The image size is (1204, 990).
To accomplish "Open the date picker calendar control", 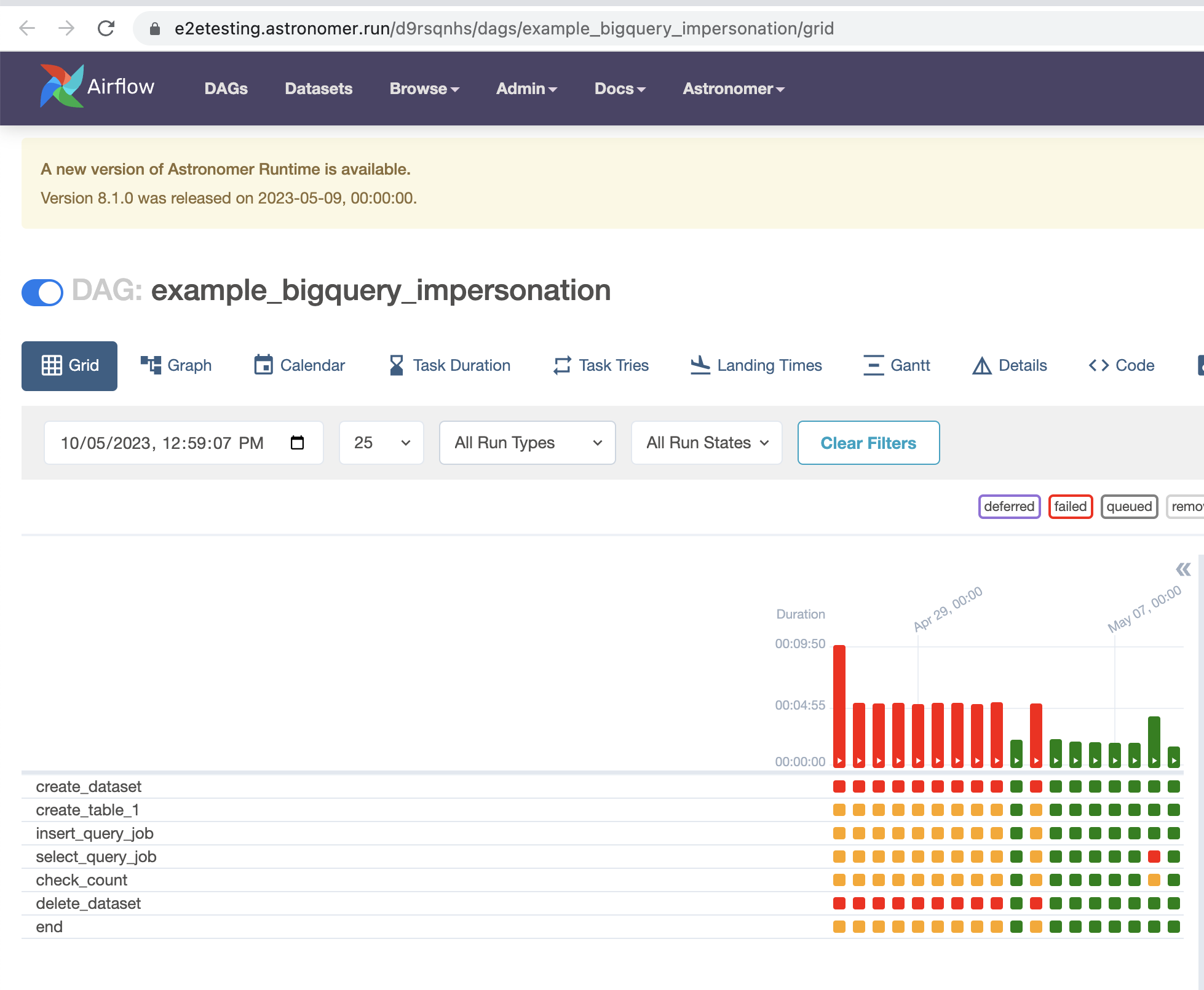I will click(x=298, y=443).
